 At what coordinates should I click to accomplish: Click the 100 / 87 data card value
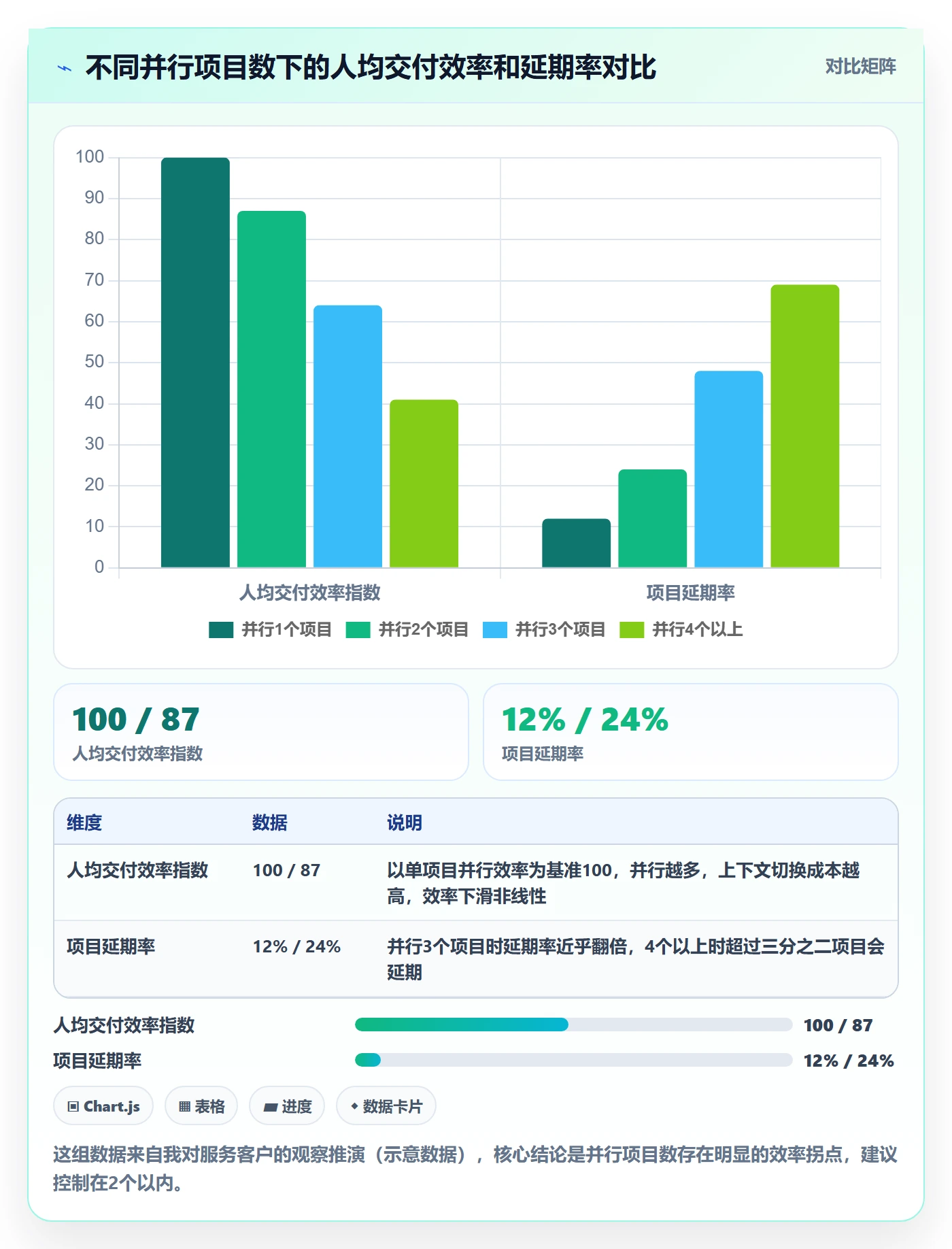(x=136, y=720)
